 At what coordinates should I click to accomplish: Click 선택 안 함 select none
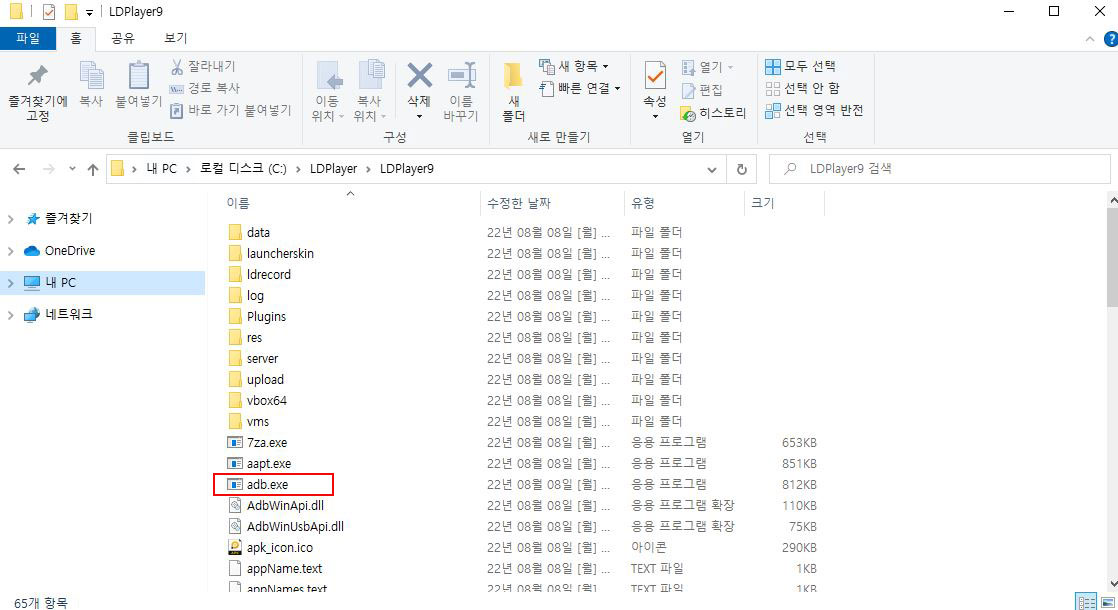point(802,88)
